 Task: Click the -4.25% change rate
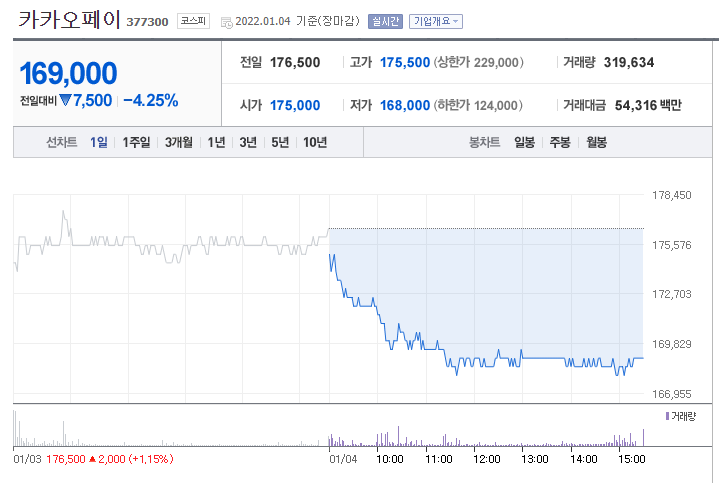150,100
